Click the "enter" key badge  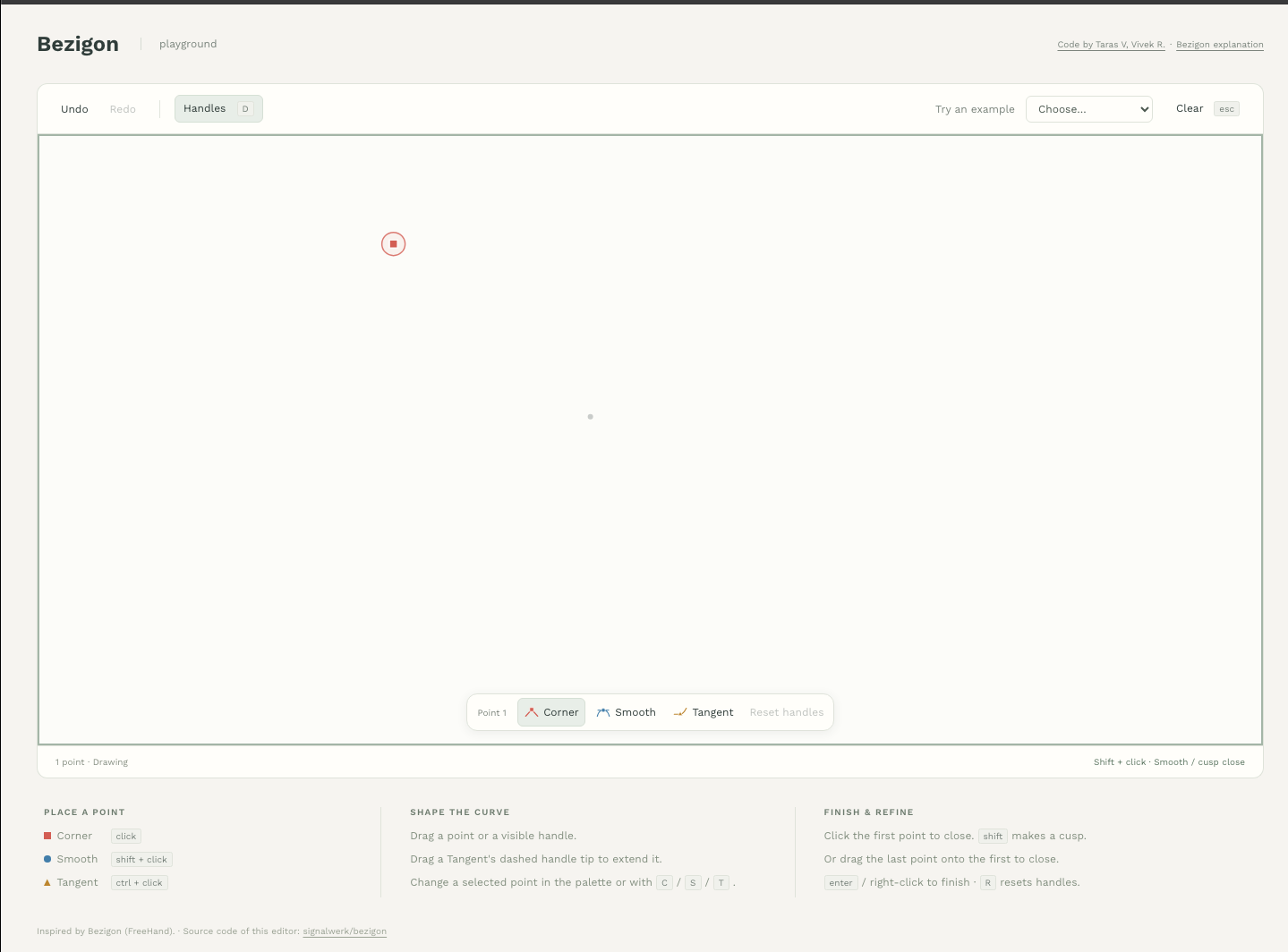pyautogui.click(x=841, y=883)
